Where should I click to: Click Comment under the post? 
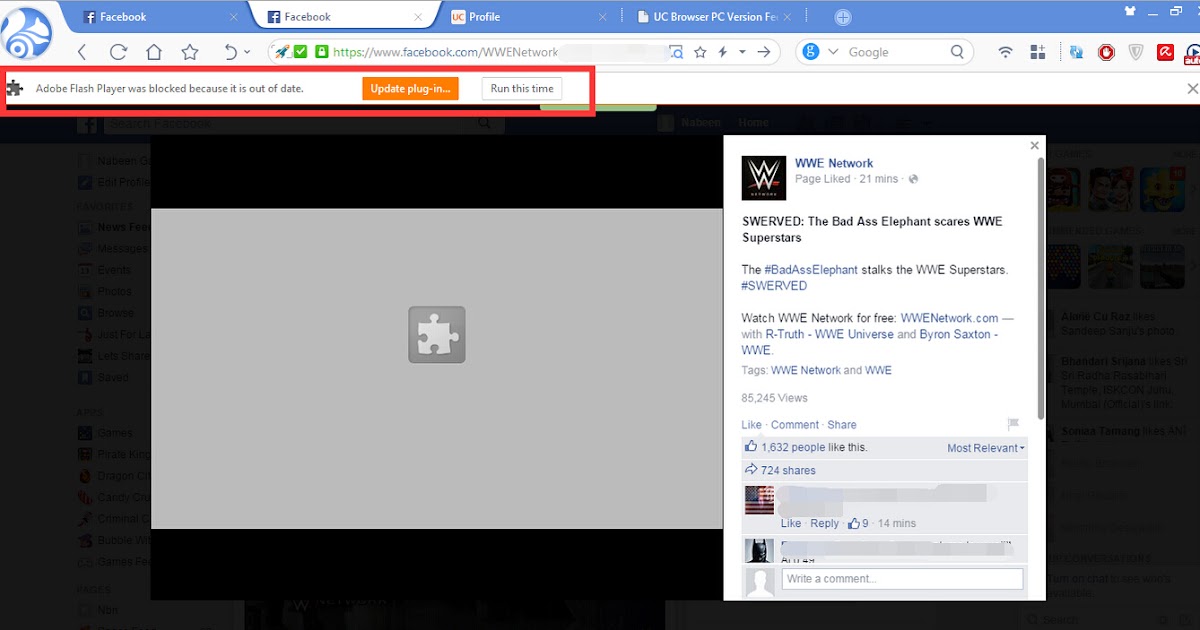coord(795,425)
